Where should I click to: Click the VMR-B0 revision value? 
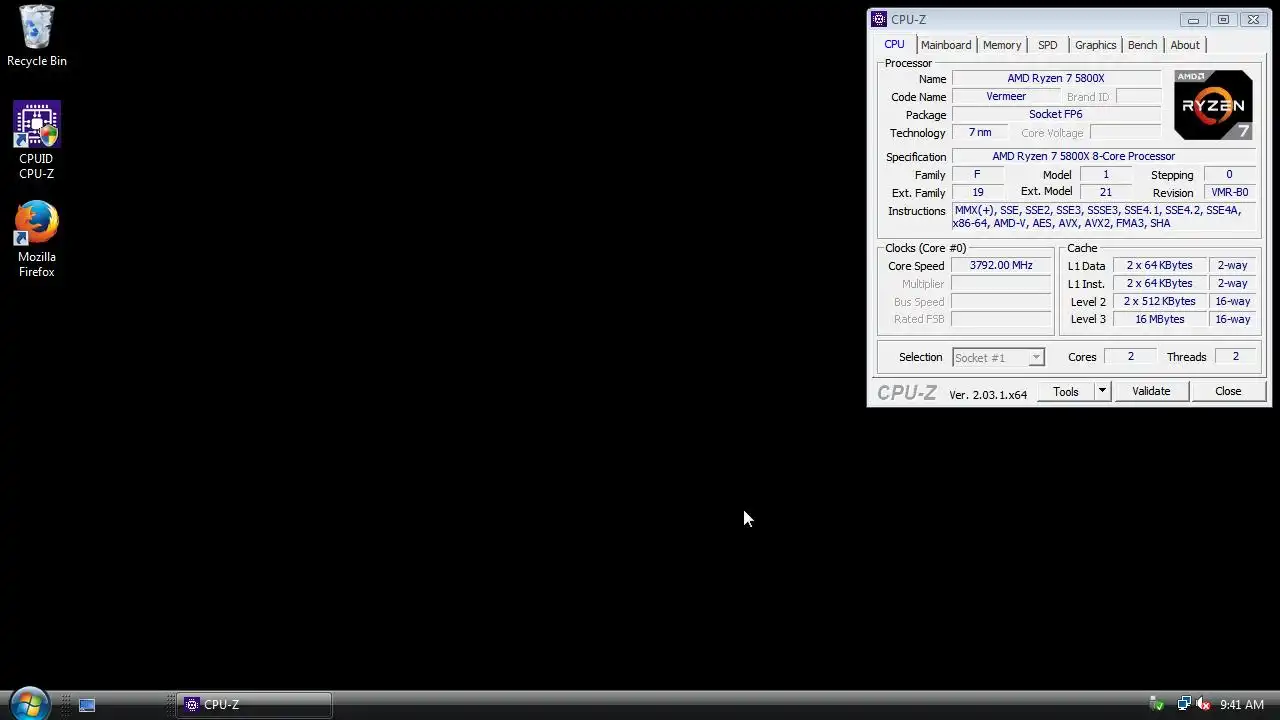(1229, 192)
